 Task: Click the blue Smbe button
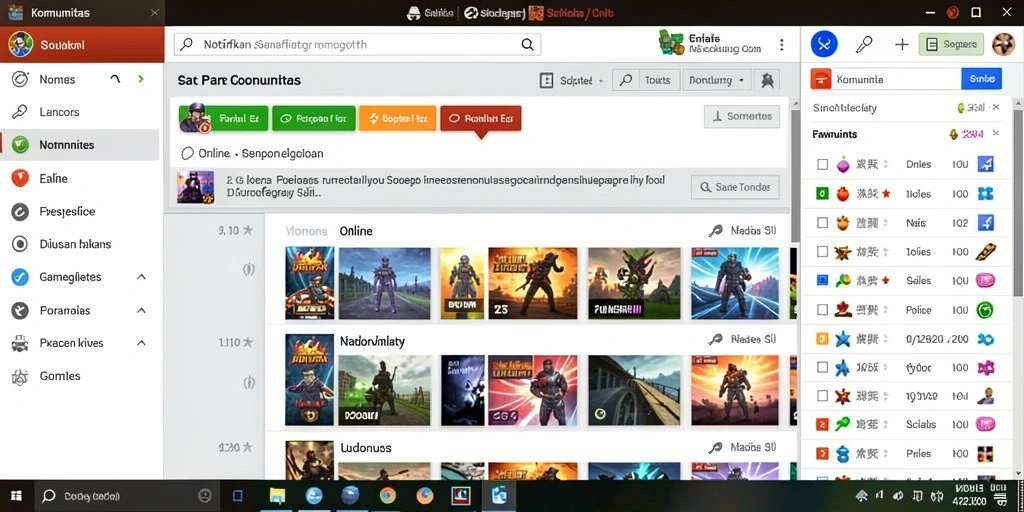[982, 79]
